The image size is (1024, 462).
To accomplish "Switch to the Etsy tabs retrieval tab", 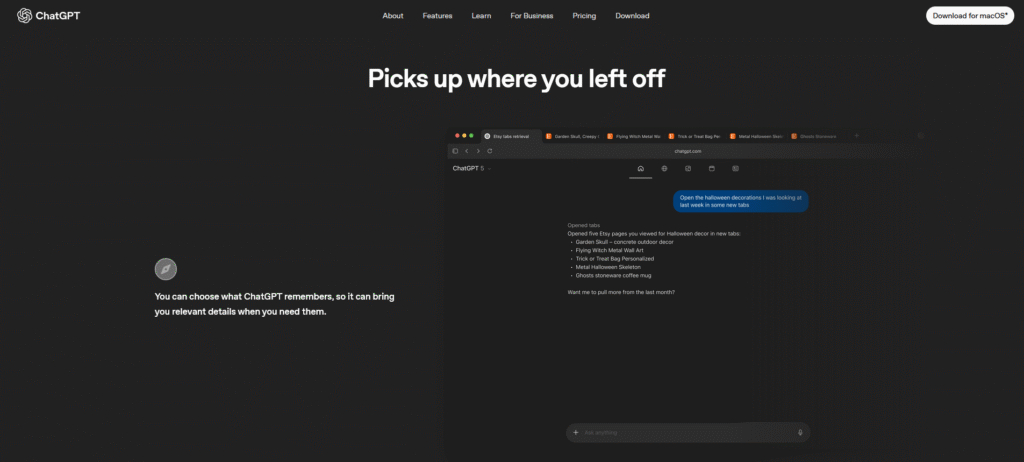I will [x=510, y=136].
